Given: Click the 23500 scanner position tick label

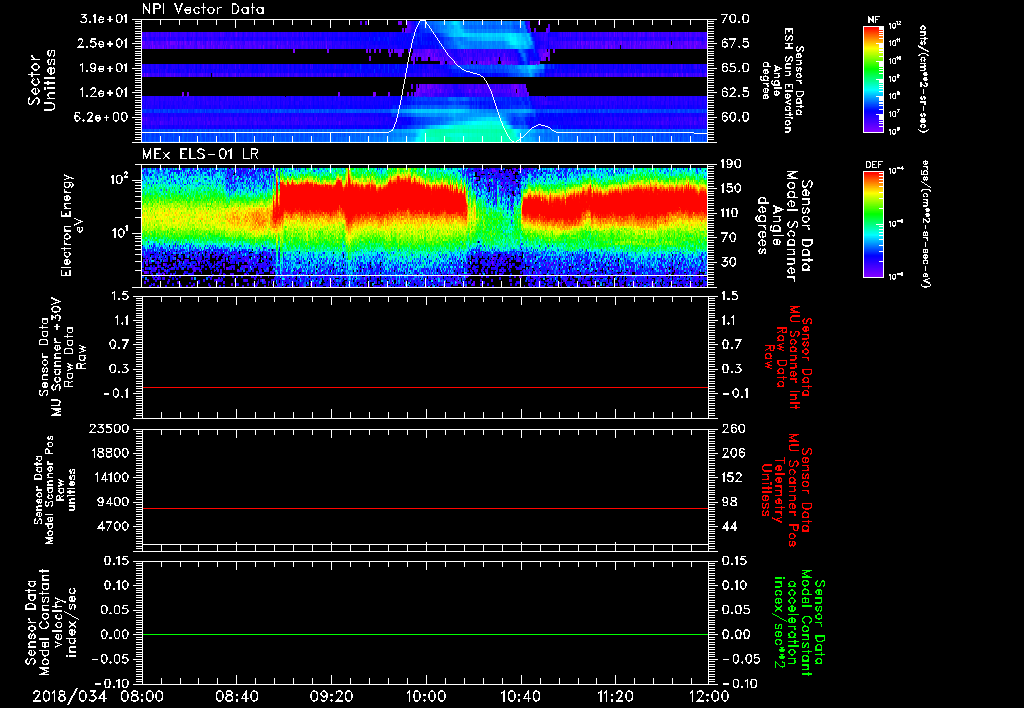Looking at the screenshot, I should (109, 428).
